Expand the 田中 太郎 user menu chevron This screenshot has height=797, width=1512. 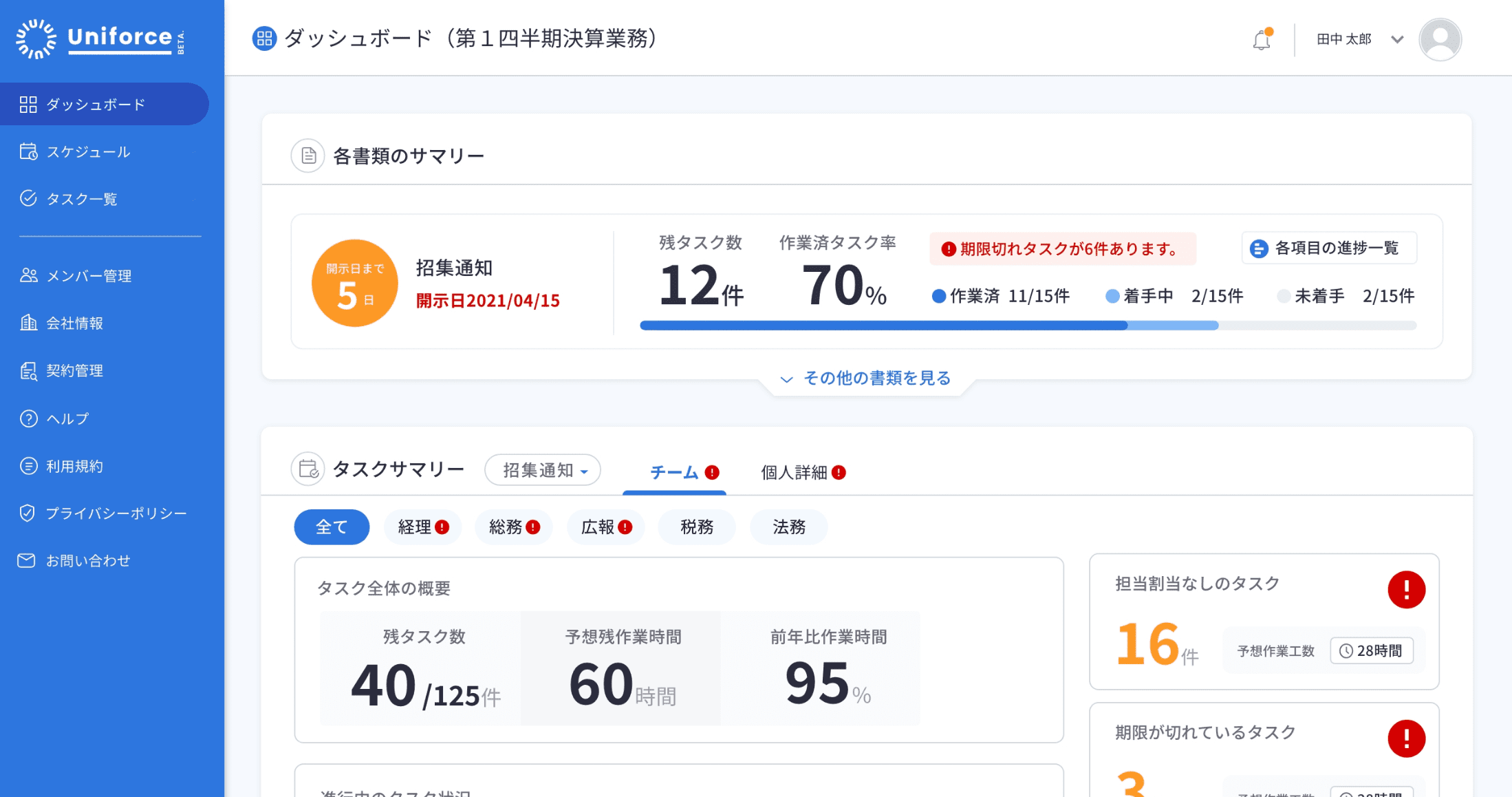tap(1397, 40)
